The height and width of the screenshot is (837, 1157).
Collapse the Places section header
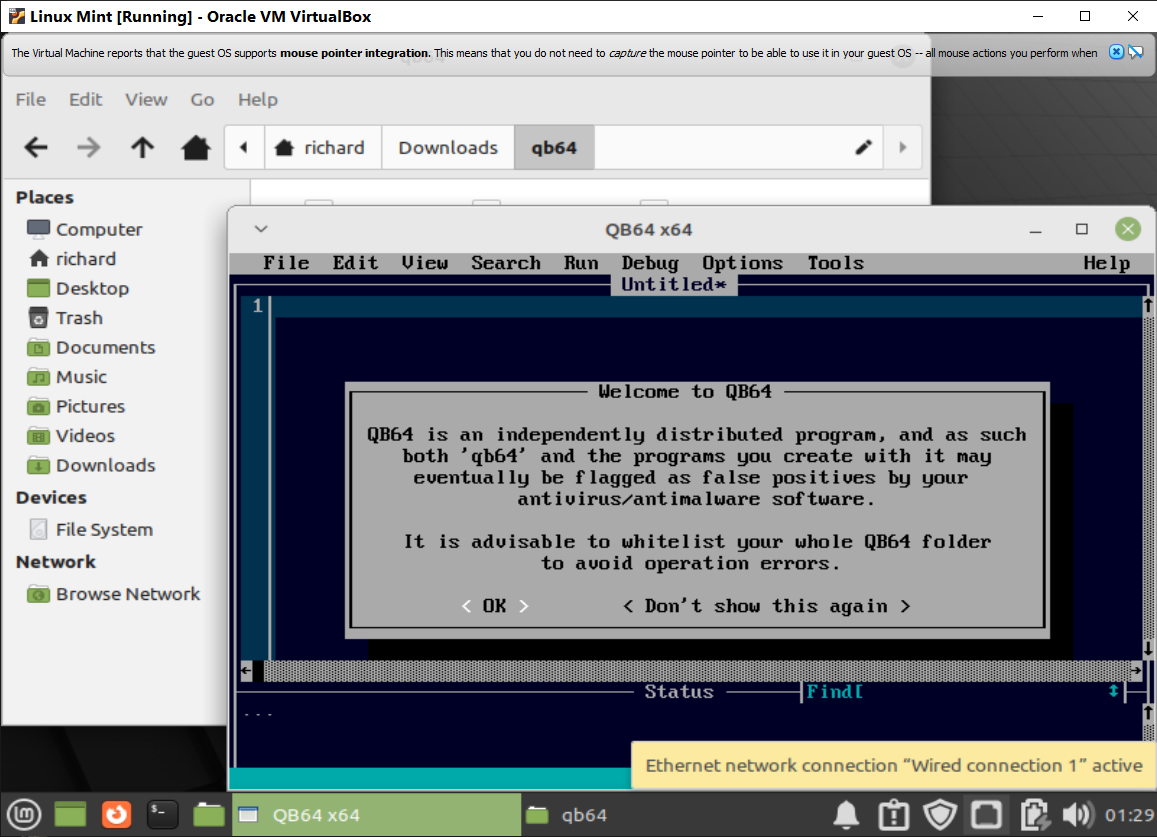[44, 197]
